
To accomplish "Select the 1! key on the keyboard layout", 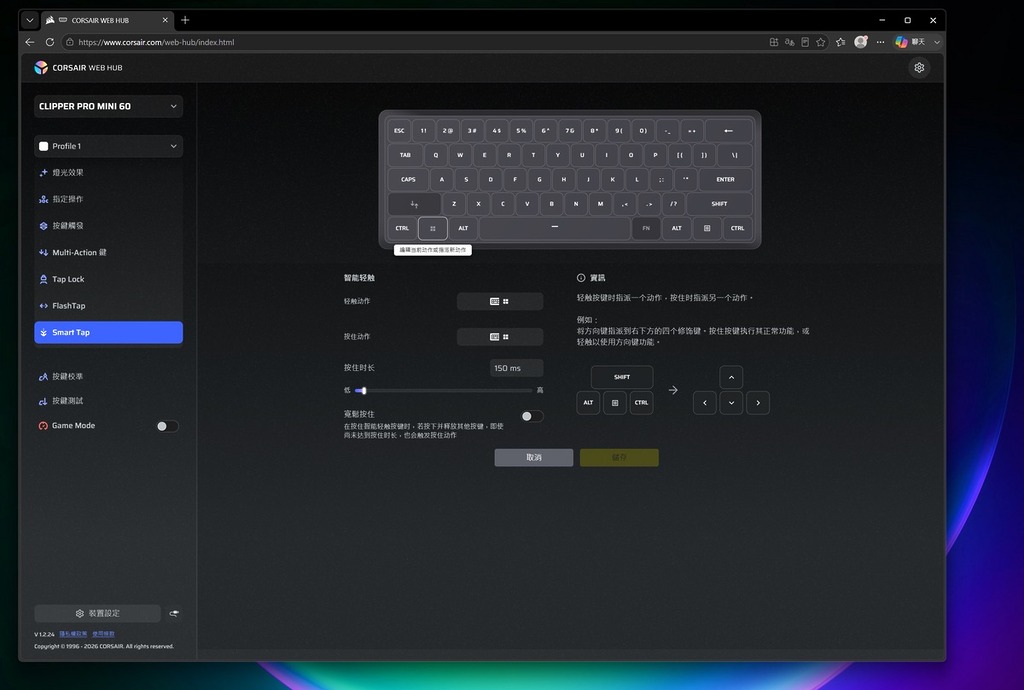I will point(423,131).
